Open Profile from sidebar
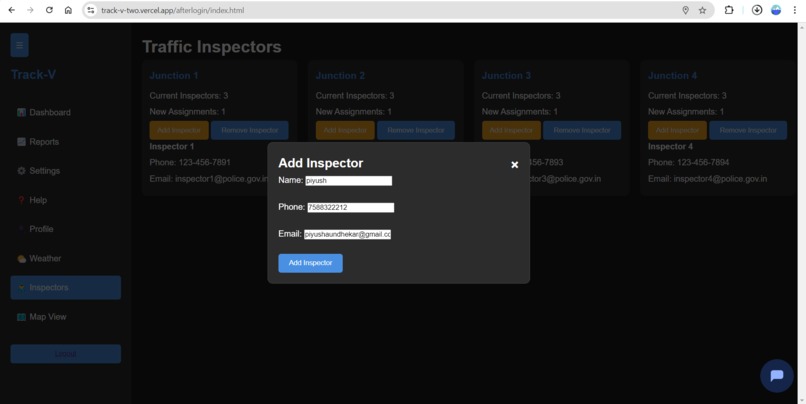This screenshot has height=404, width=806. coord(66,229)
